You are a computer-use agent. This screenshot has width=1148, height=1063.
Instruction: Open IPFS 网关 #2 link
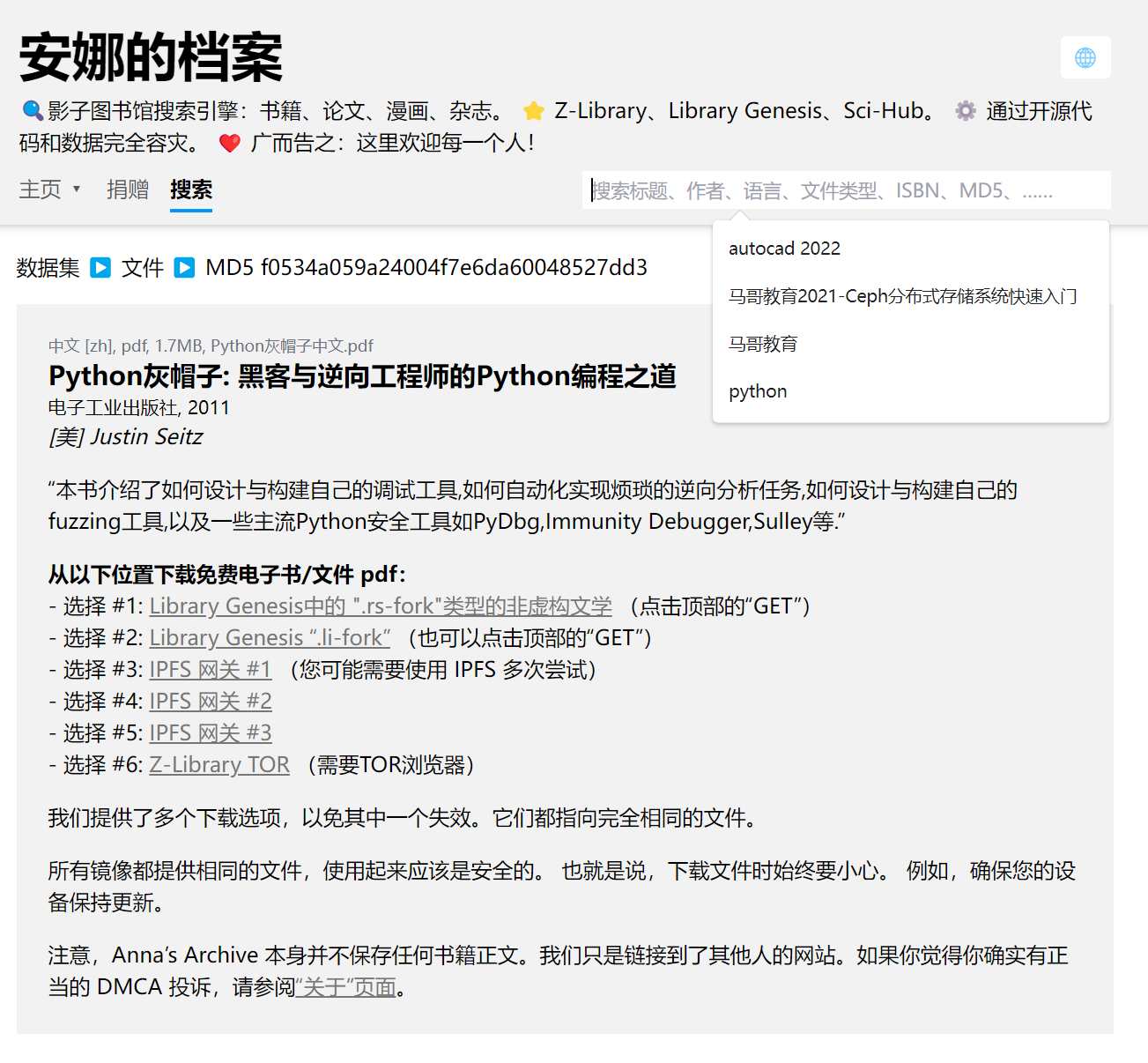point(211,702)
